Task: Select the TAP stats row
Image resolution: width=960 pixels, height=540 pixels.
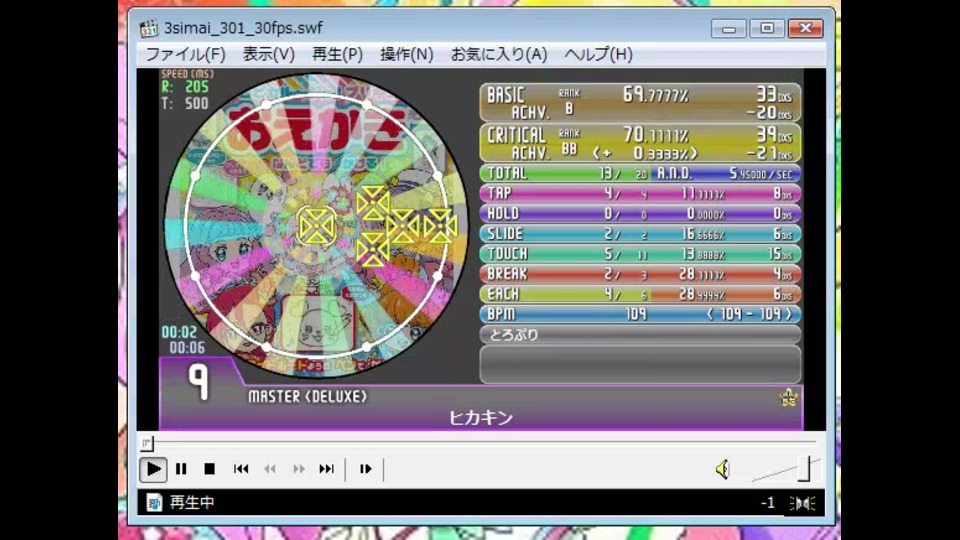Action: point(640,193)
